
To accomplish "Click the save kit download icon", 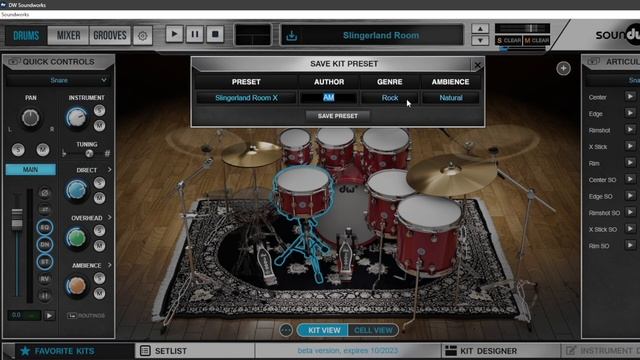I will [x=291, y=36].
